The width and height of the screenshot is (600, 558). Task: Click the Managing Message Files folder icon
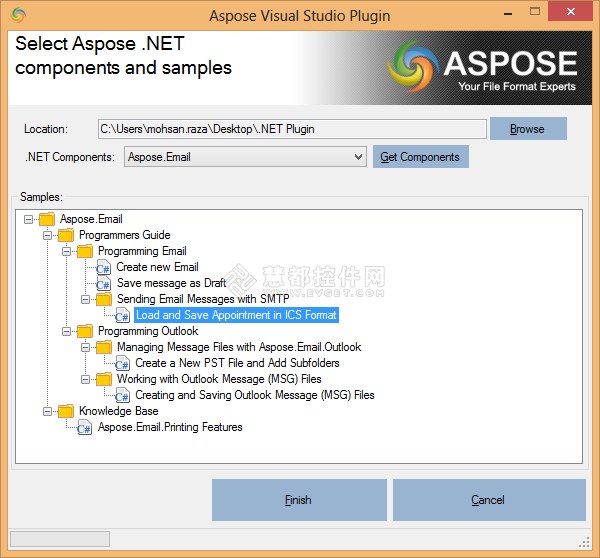(104, 348)
